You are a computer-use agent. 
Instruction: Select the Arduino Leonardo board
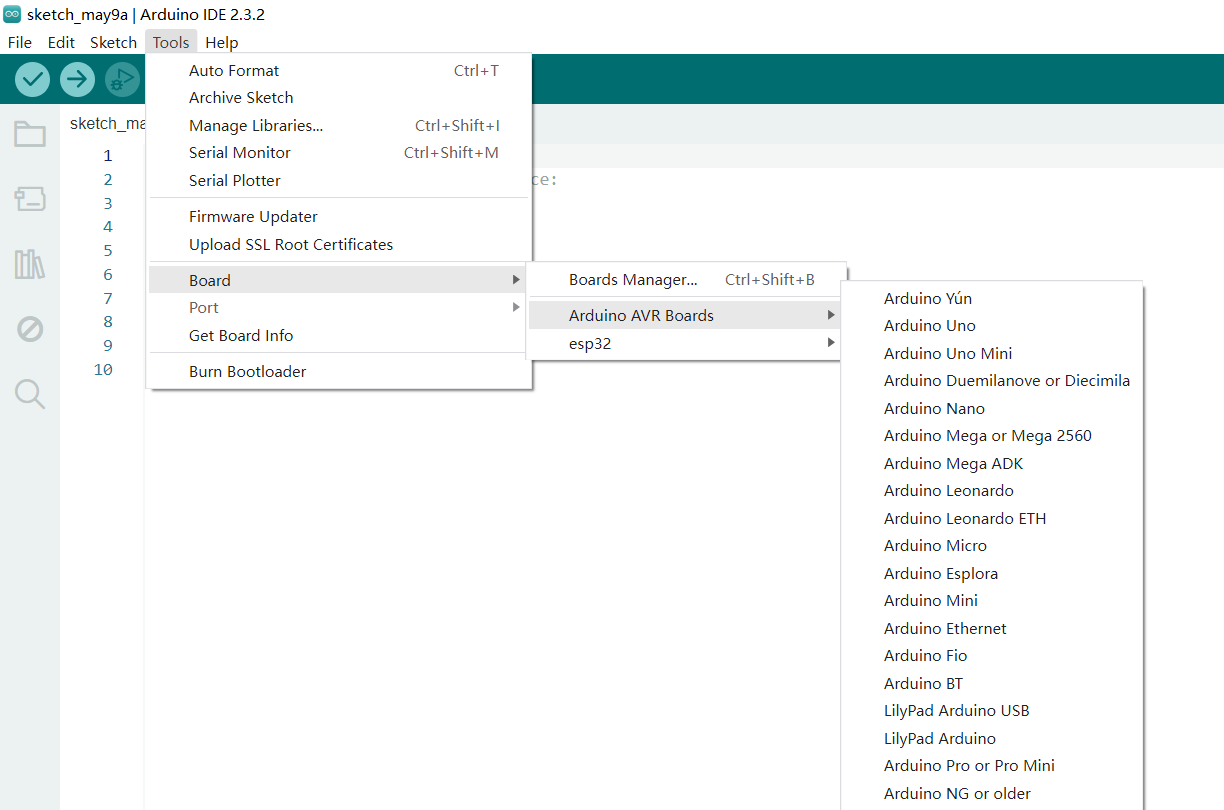click(x=991, y=491)
